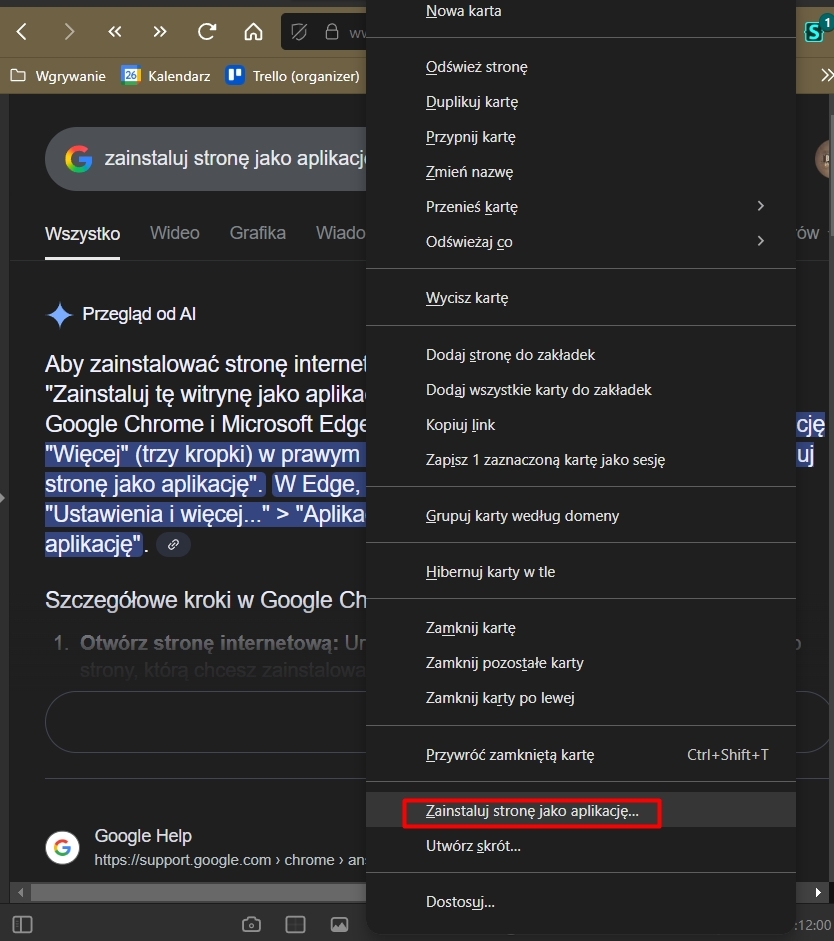Toggle the side panel in status bar

tap(22, 924)
